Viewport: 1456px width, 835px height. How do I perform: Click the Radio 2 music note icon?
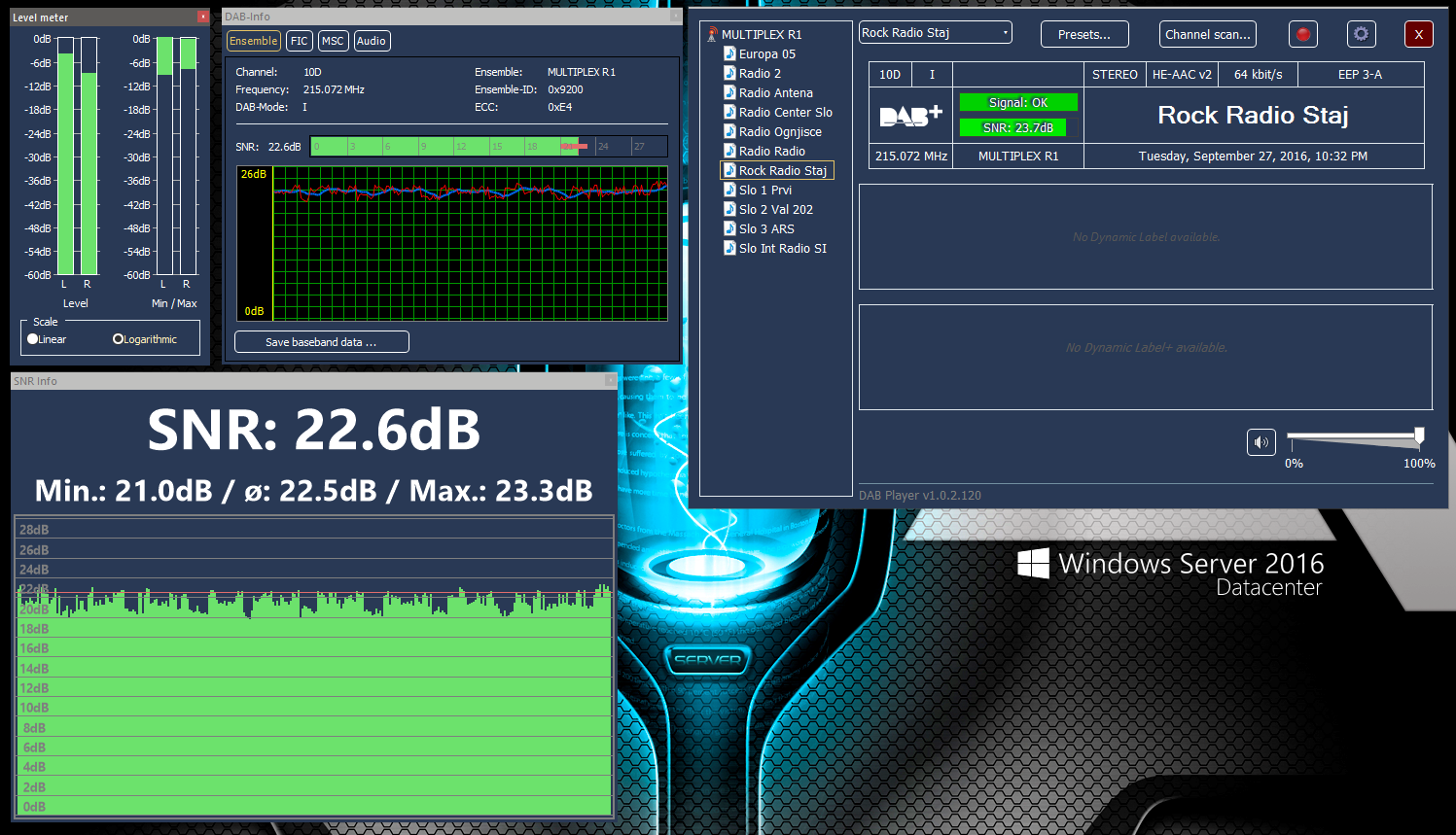tap(729, 73)
